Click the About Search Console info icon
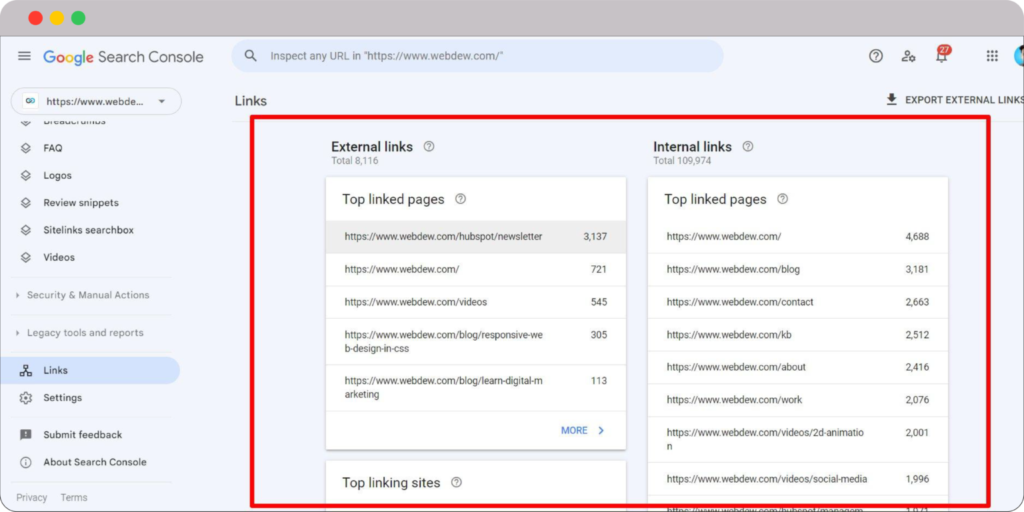 [25, 462]
